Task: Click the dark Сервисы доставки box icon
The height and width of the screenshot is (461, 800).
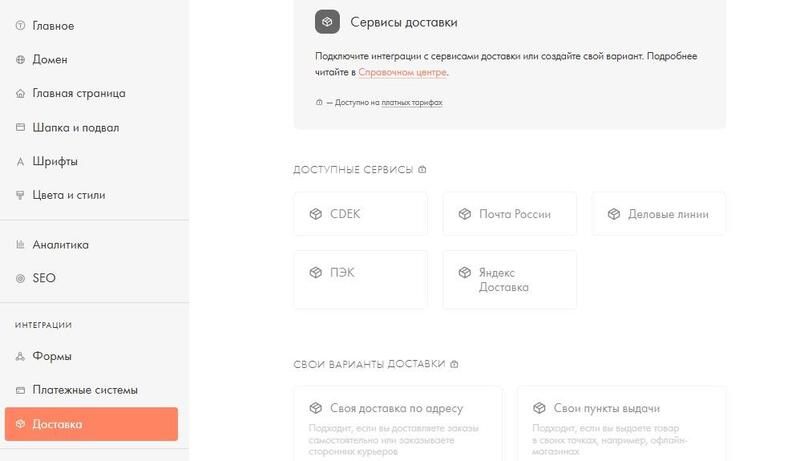Action: click(327, 22)
